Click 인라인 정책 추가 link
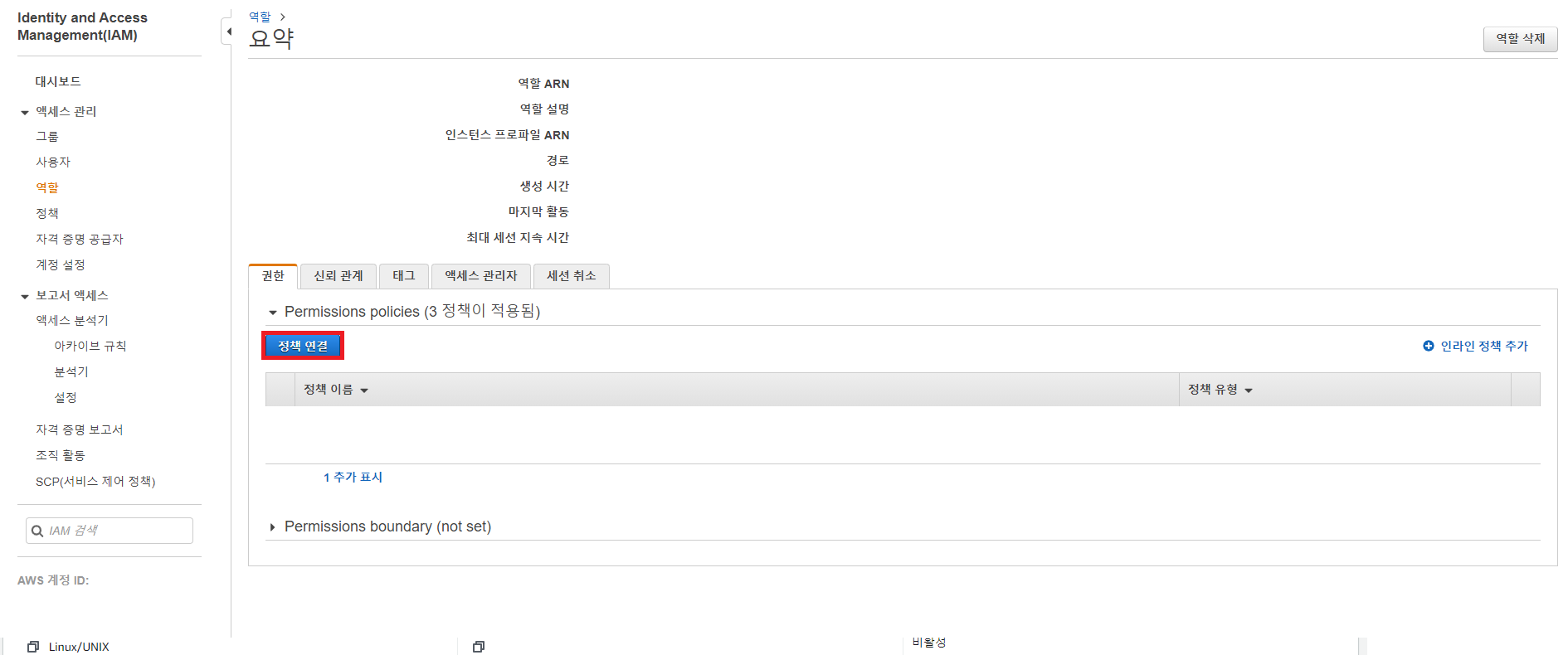The image size is (1568, 655). 1483,346
